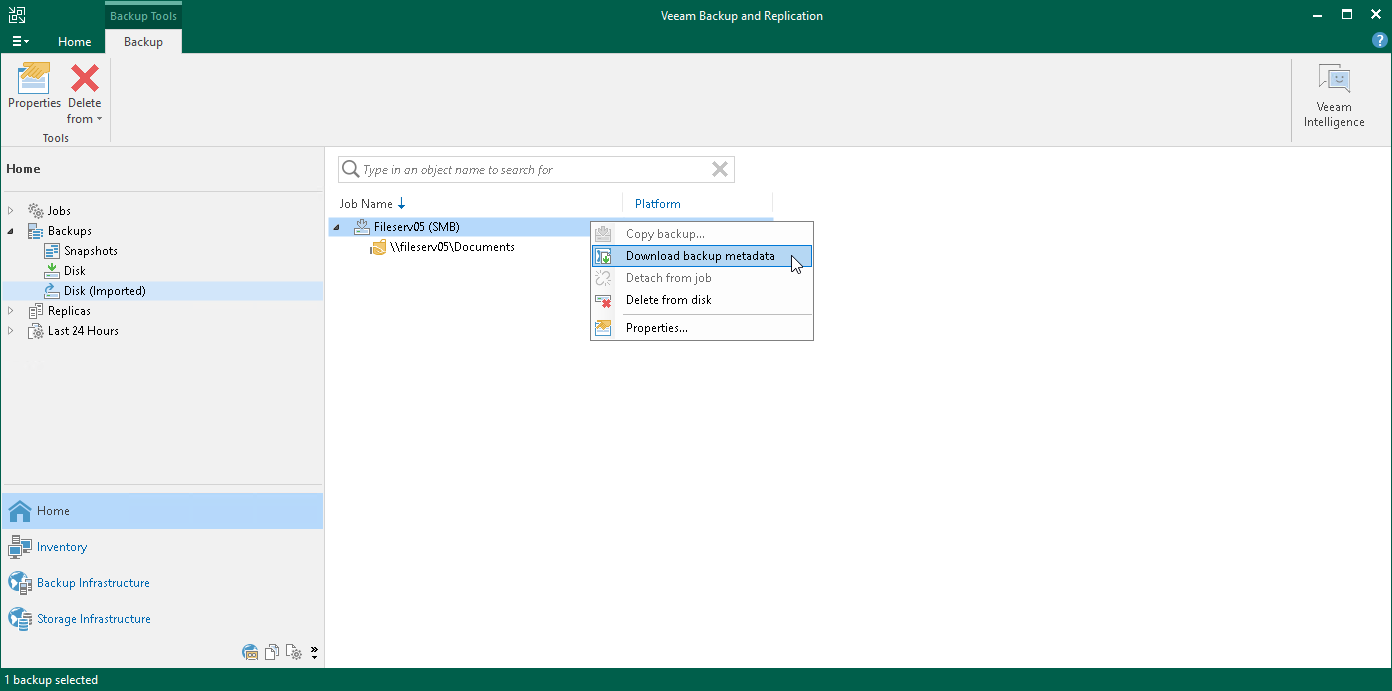The height and width of the screenshot is (691, 1392).
Task: Expand the Replicas node
Action: point(11,310)
